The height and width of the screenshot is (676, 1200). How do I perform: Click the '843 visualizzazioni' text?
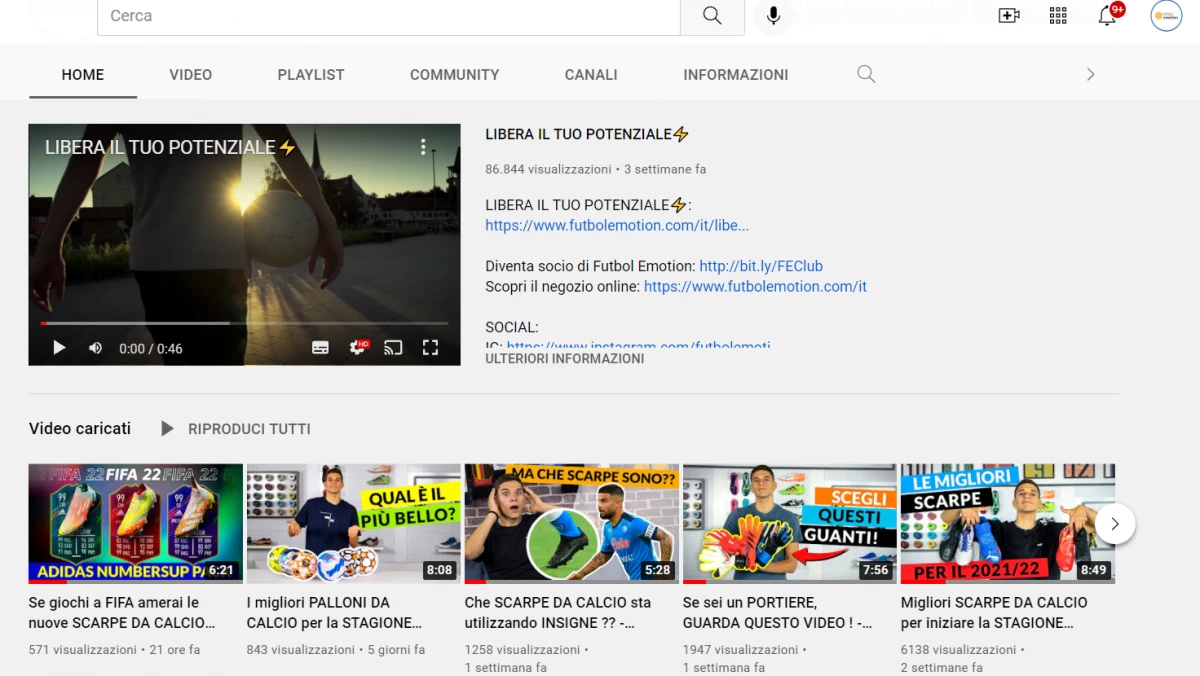(x=301, y=650)
